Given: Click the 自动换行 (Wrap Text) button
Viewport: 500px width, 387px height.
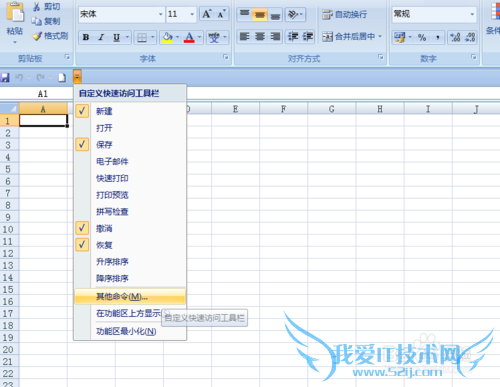Looking at the screenshot, I should (x=345, y=15).
